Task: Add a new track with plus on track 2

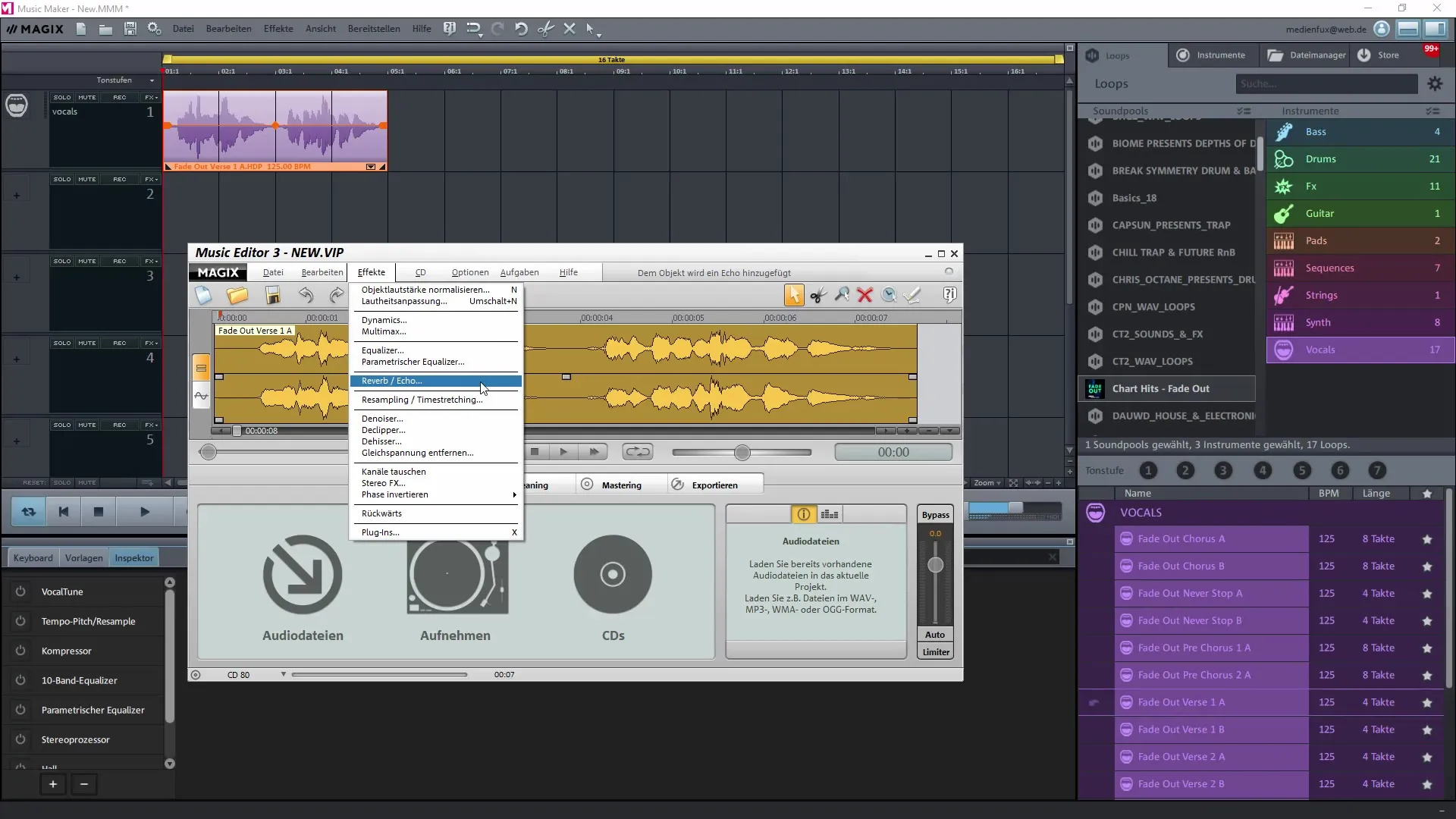Action: pos(16,196)
